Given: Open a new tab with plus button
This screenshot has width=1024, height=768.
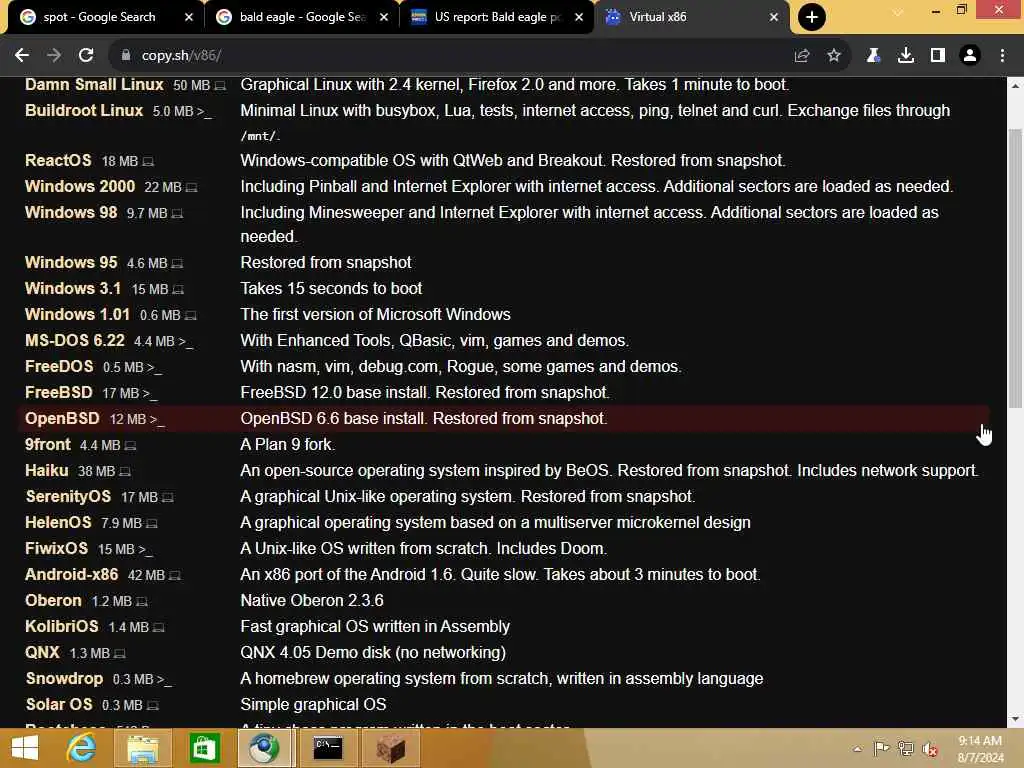Looking at the screenshot, I should point(812,17).
